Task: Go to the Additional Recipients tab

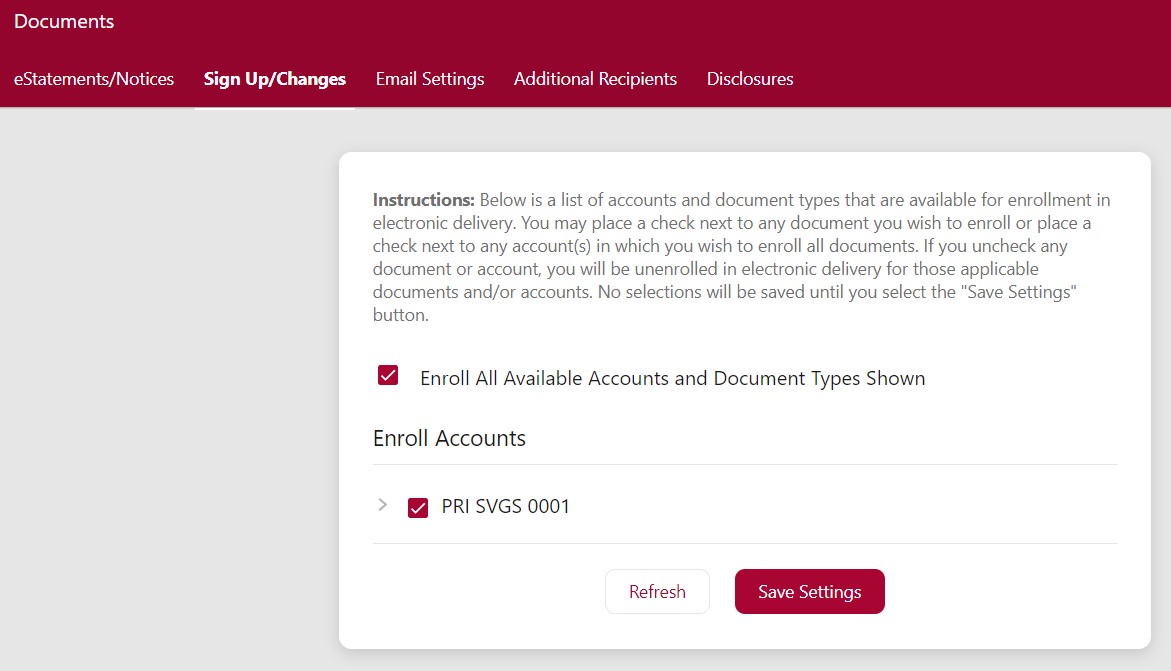Action: 595,79
